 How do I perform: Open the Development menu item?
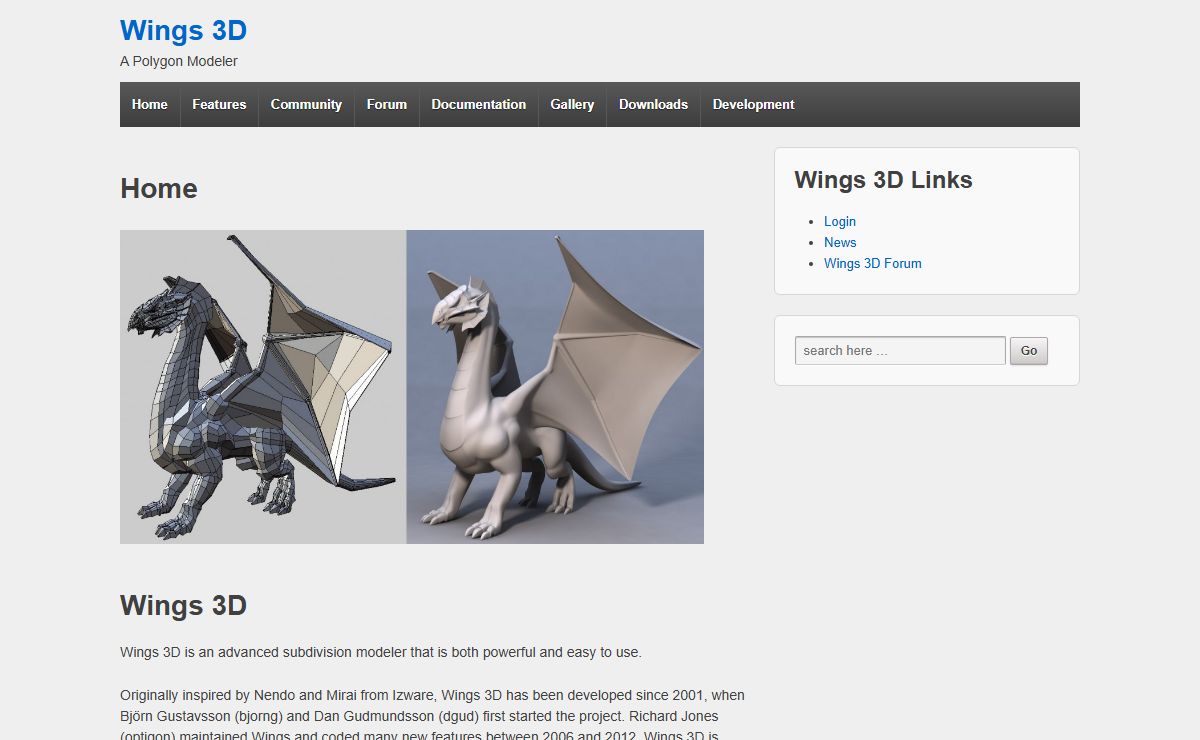(754, 104)
